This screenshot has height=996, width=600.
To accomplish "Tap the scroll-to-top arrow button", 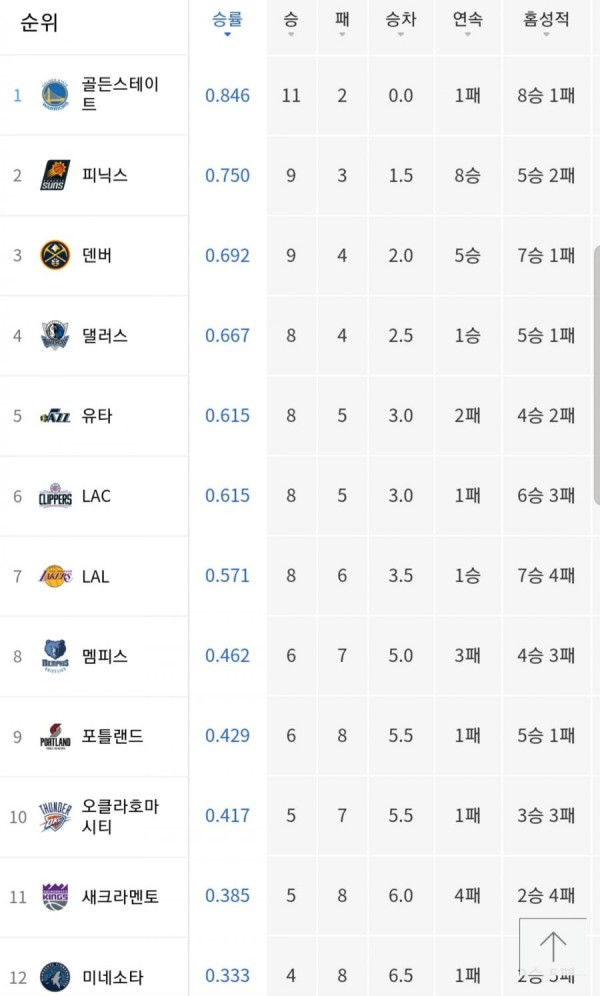I will 552,946.
